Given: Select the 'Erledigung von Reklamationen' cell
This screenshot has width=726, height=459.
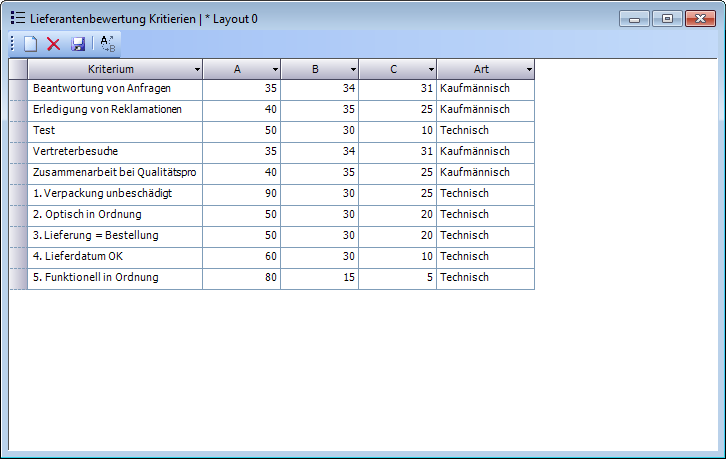Looking at the screenshot, I should (x=115, y=109).
